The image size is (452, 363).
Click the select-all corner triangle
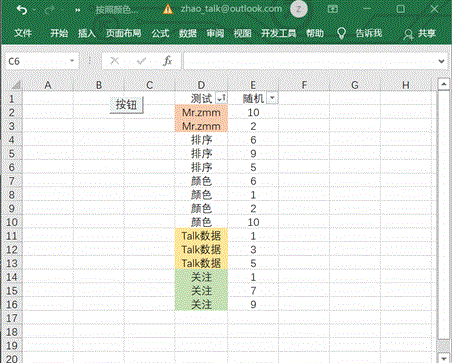[15, 85]
